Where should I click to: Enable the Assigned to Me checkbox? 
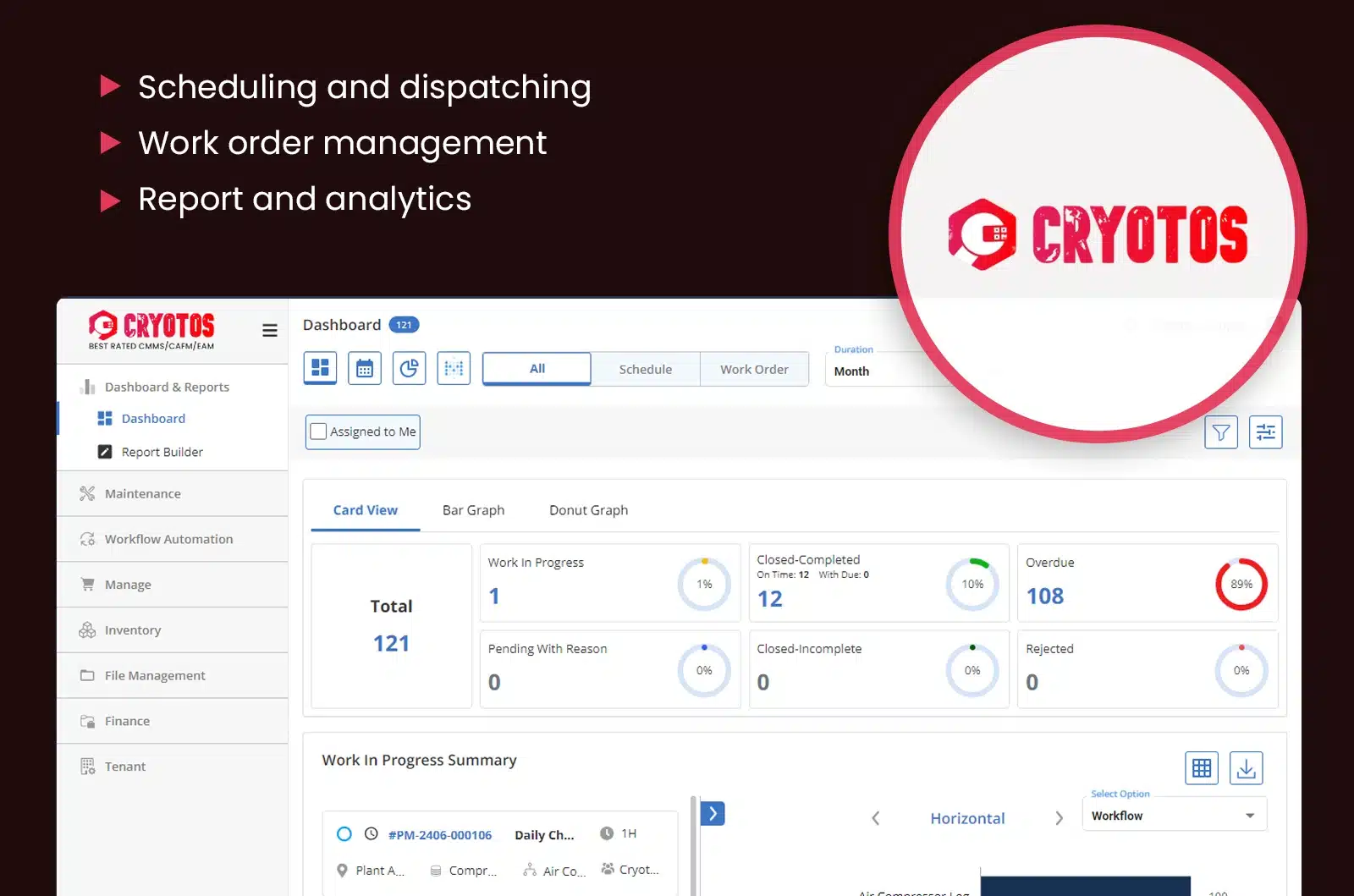[x=318, y=432]
